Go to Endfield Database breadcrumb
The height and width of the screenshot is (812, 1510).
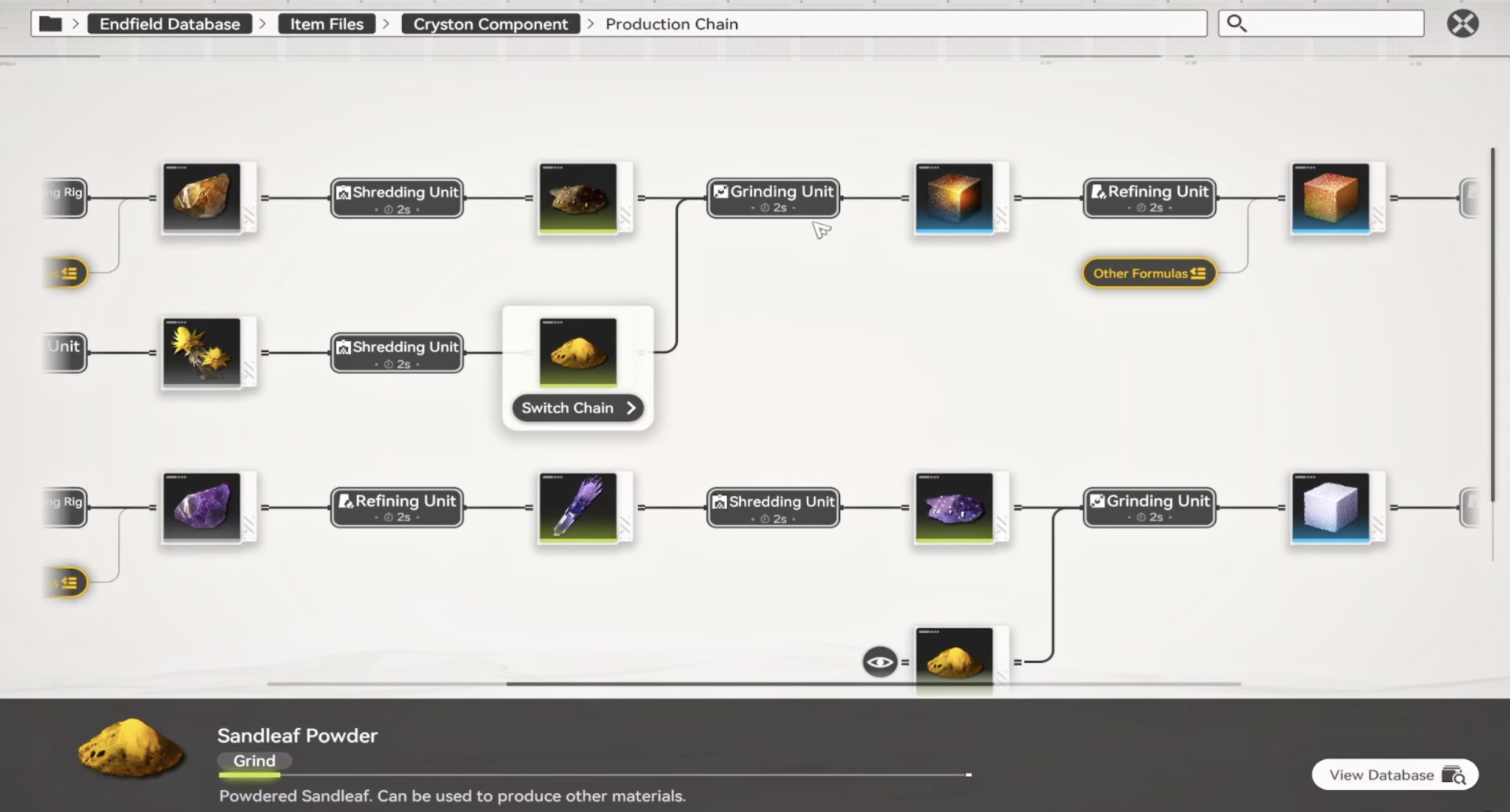169,24
